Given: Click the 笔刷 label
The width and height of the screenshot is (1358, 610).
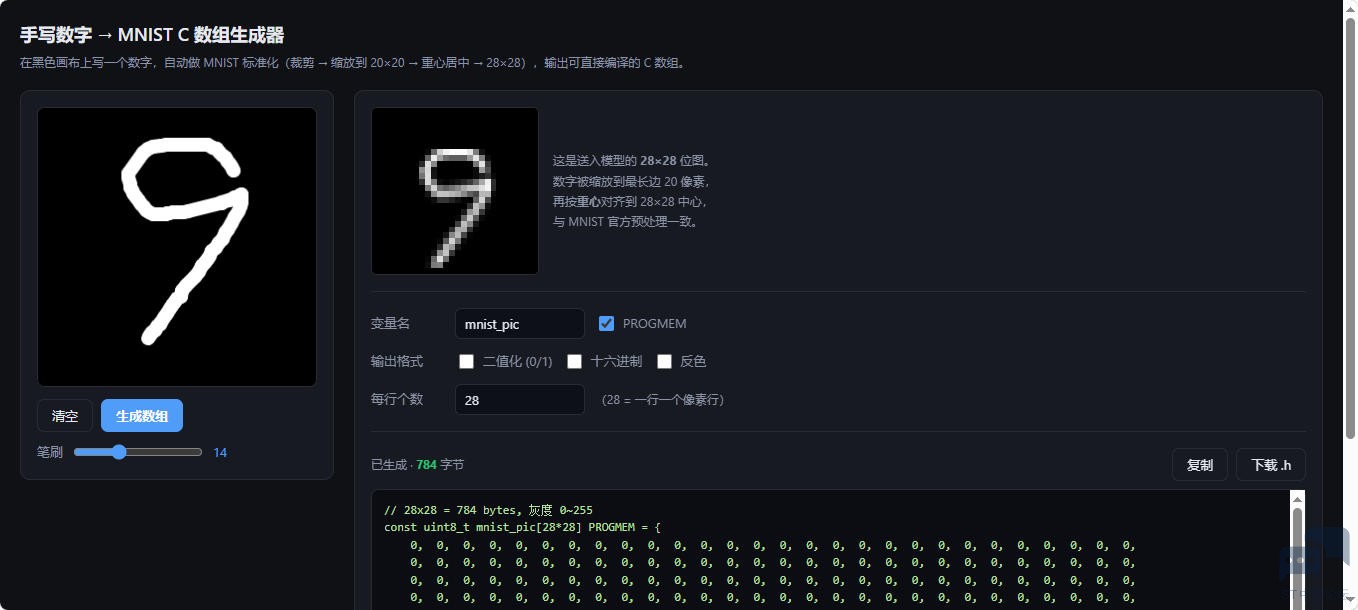Looking at the screenshot, I should pyautogui.click(x=50, y=452).
